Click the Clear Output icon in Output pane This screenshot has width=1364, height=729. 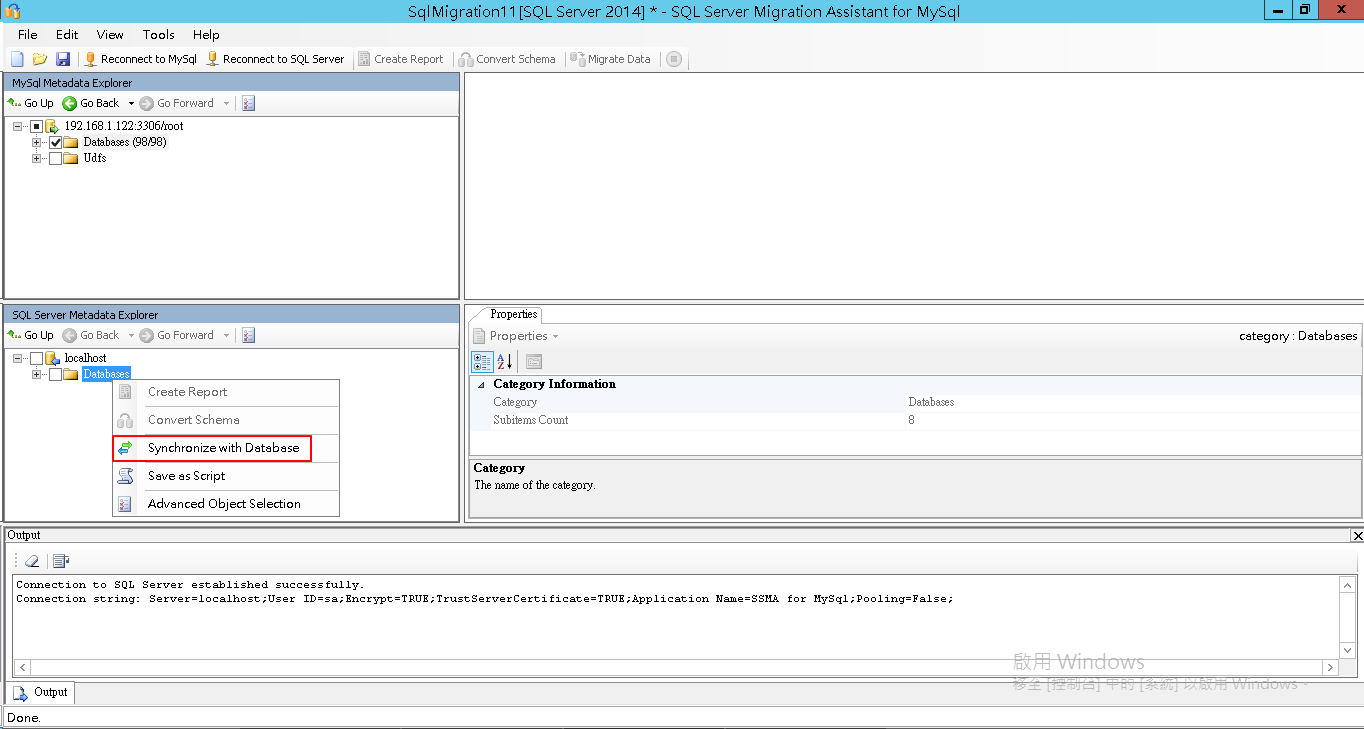(30, 560)
